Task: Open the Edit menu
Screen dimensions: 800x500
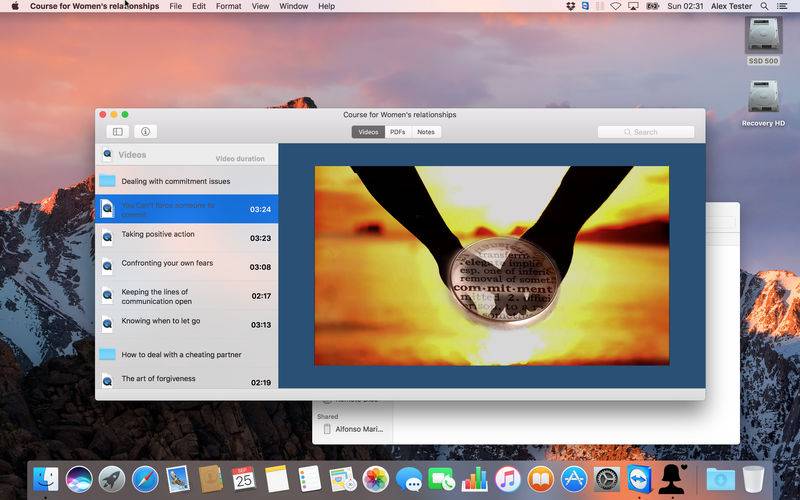Action: click(x=198, y=6)
